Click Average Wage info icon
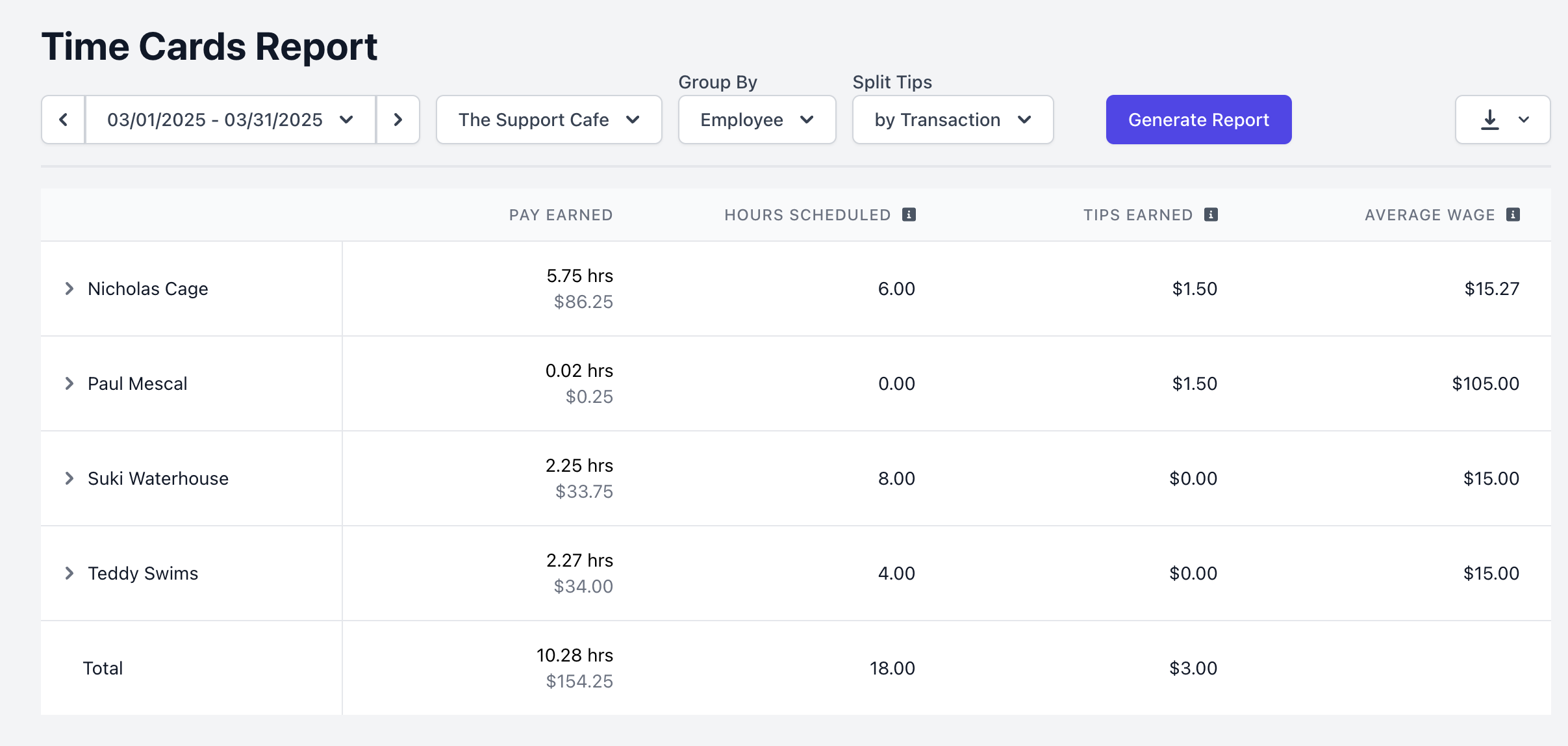 click(1513, 214)
